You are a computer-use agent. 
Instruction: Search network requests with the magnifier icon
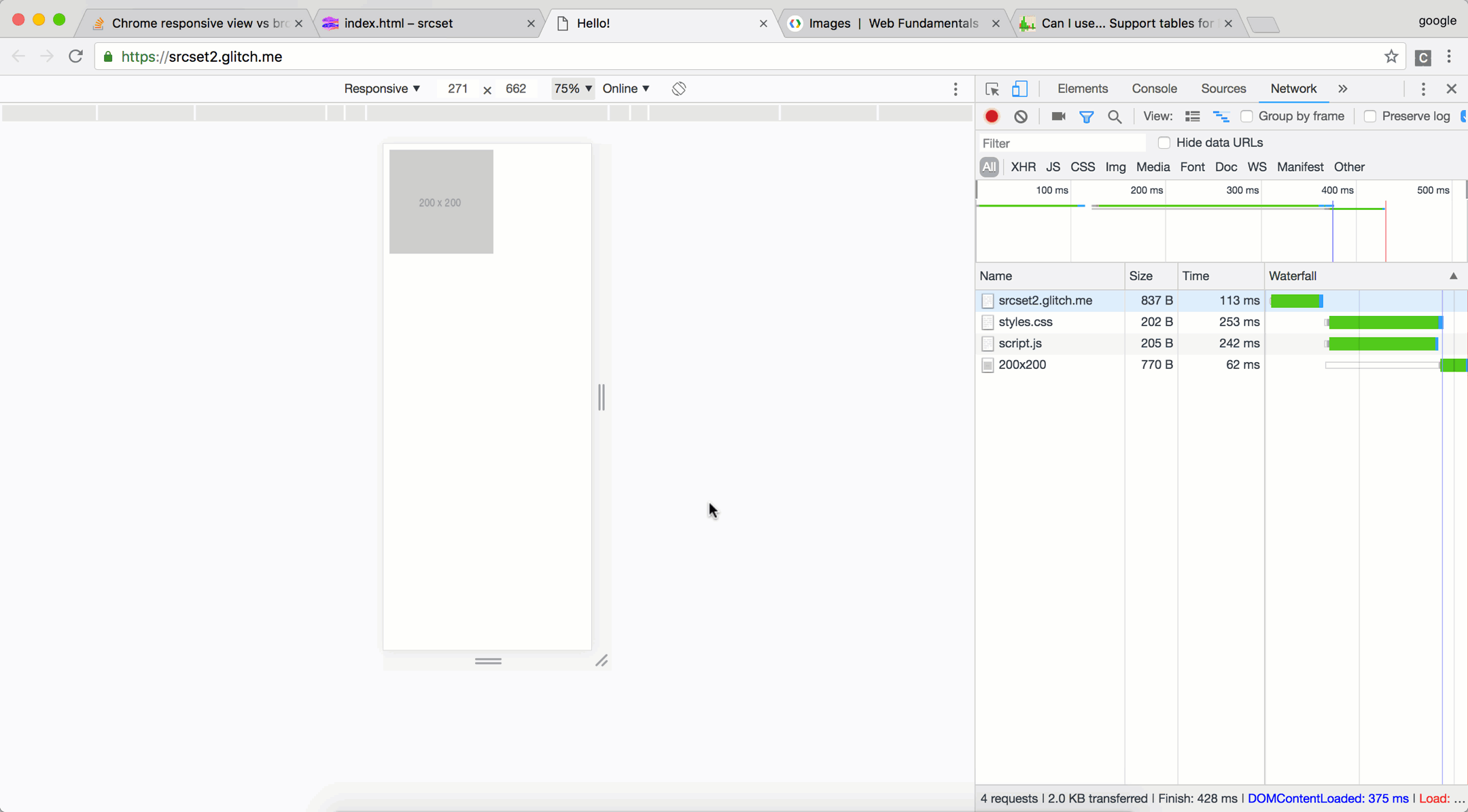(1114, 116)
